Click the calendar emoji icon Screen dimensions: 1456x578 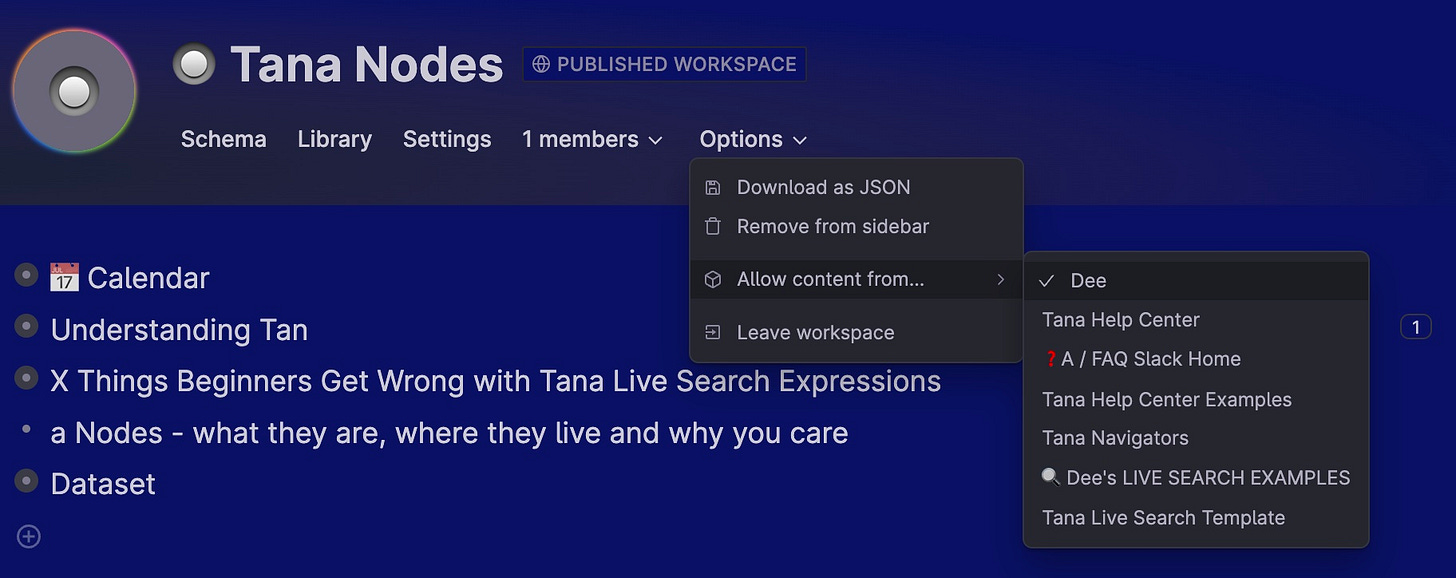coord(64,277)
